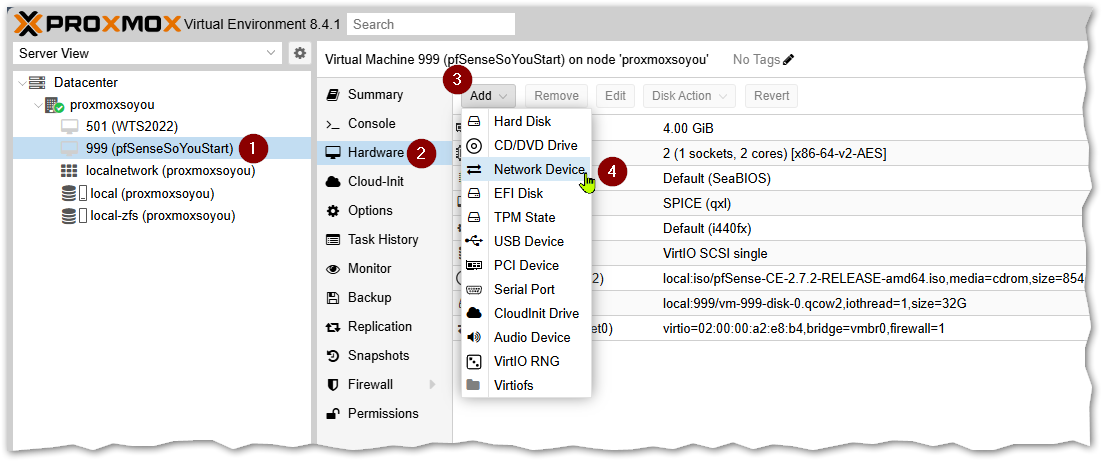Click the Search input field
The height and width of the screenshot is (462, 1104).
tap(432, 24)
